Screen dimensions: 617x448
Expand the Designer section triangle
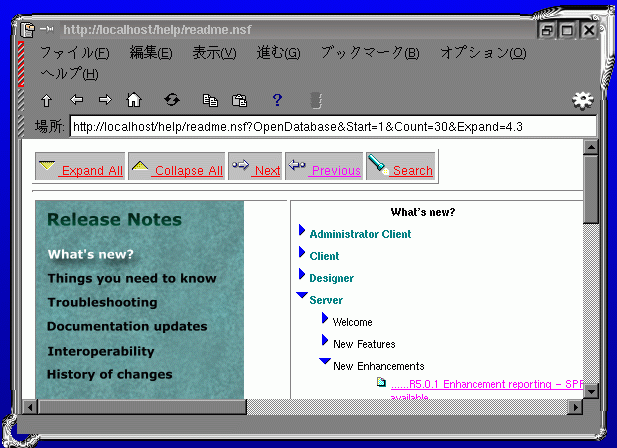pyautogui.click(x=302, y=275)
